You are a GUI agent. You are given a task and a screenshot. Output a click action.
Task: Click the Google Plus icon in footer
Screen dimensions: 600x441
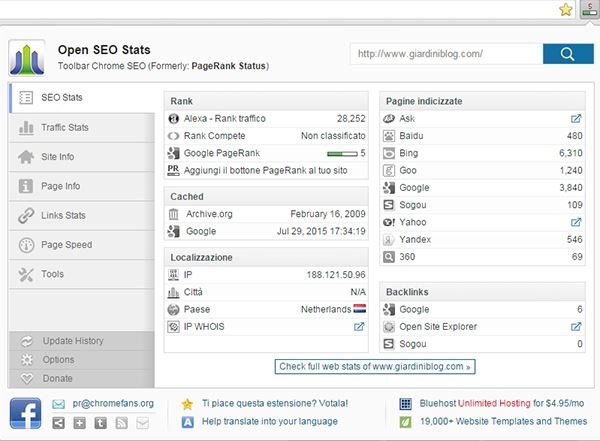pos(80,423)
